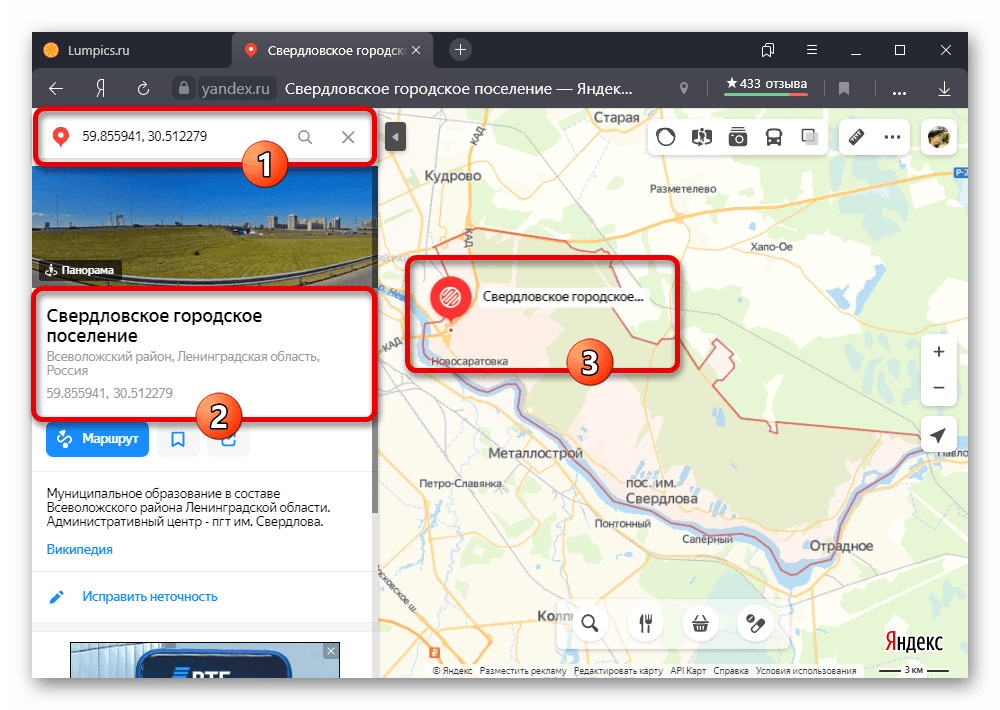The height and width of the screenshot is (710, 1000).
Task: Save place with the bookmark icon
Action: (178, 439)
